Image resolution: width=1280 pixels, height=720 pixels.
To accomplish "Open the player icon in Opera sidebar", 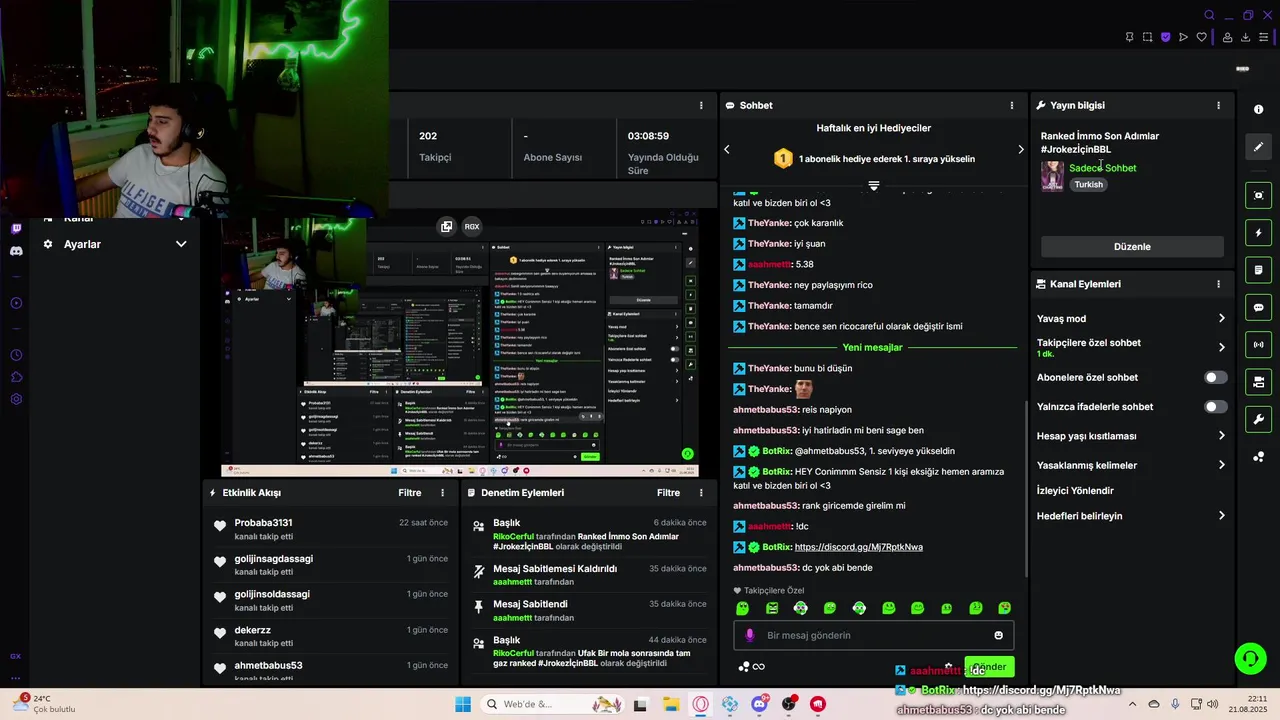I will click(x=16, y=303).
